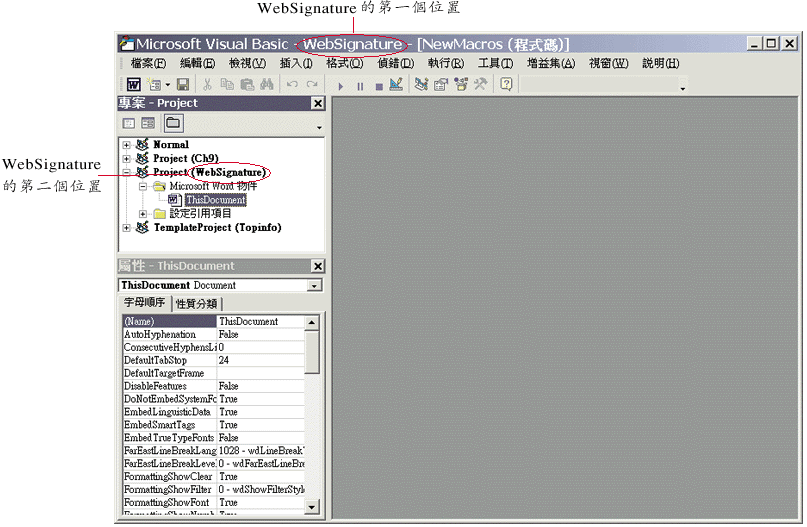Select Normal in the project tree
This screenshot has height=527, width=807.
click(x=171, y=145)
